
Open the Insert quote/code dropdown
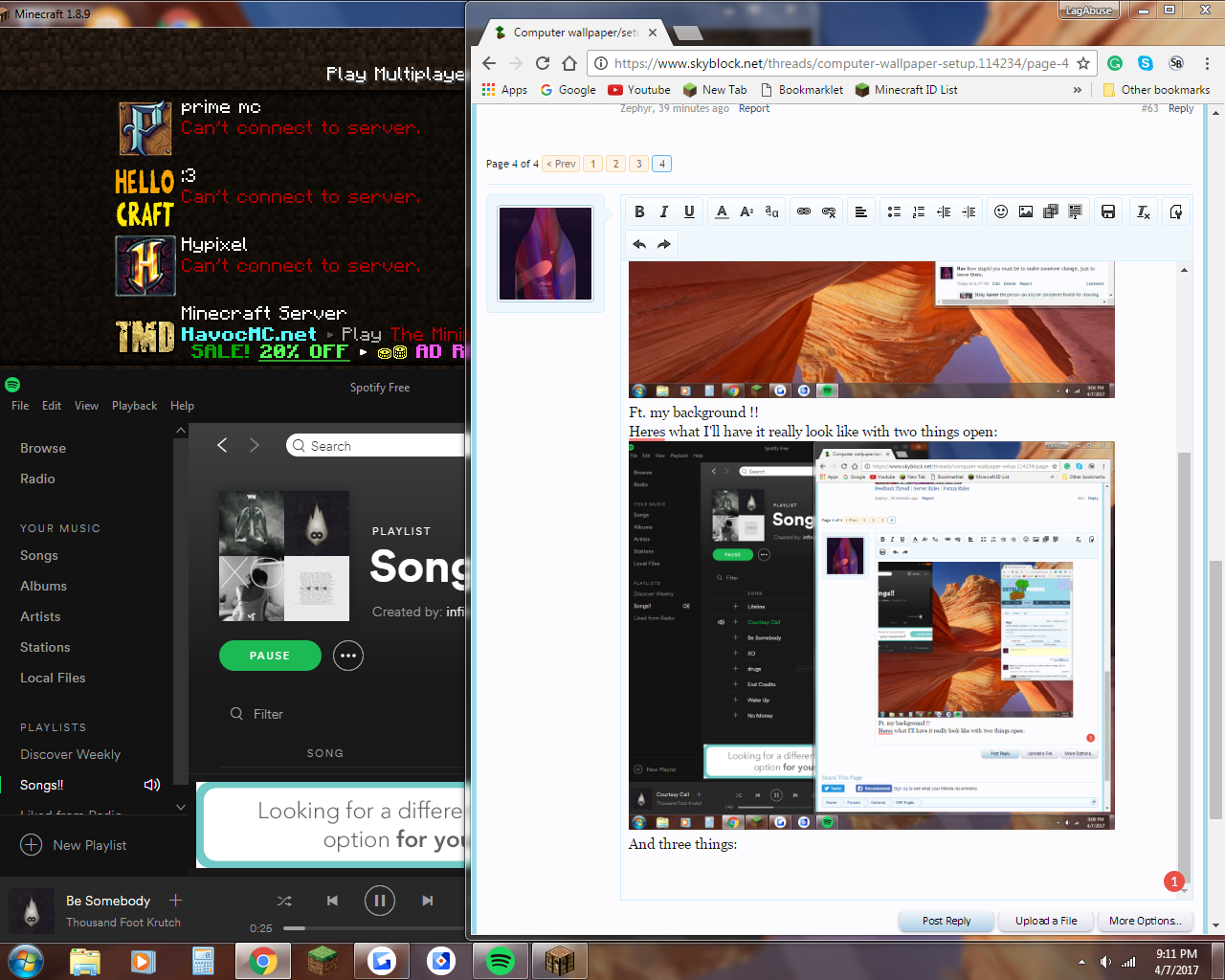[x=1076, y=212]
